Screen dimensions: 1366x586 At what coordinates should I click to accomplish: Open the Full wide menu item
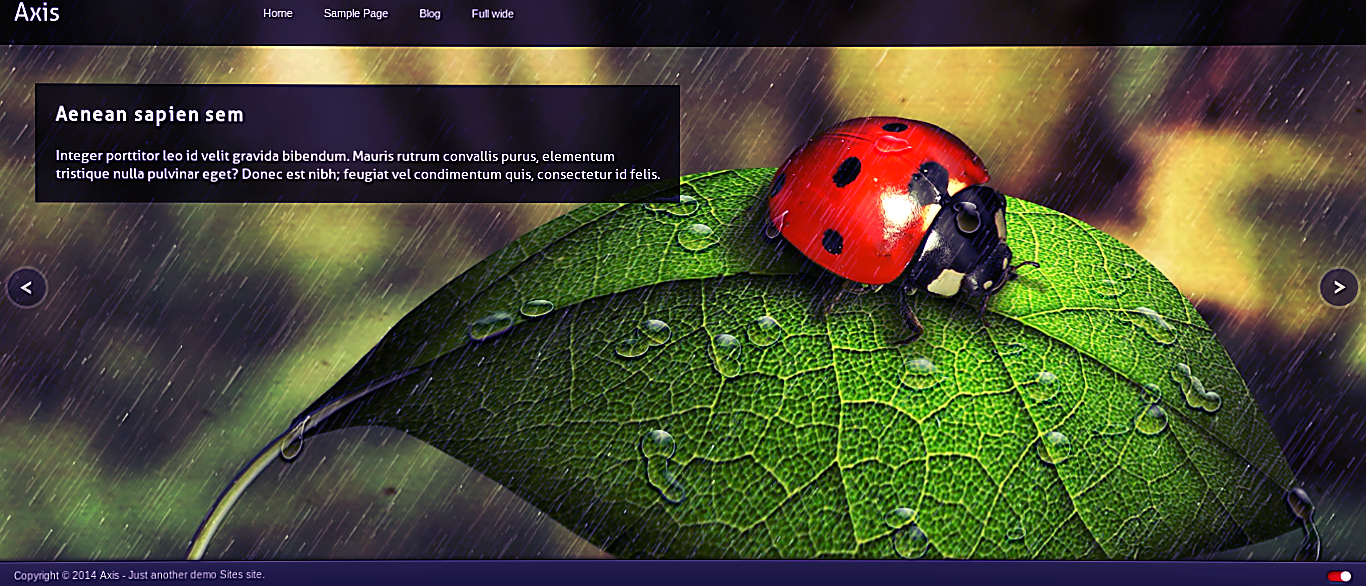(x=493, y=14)
